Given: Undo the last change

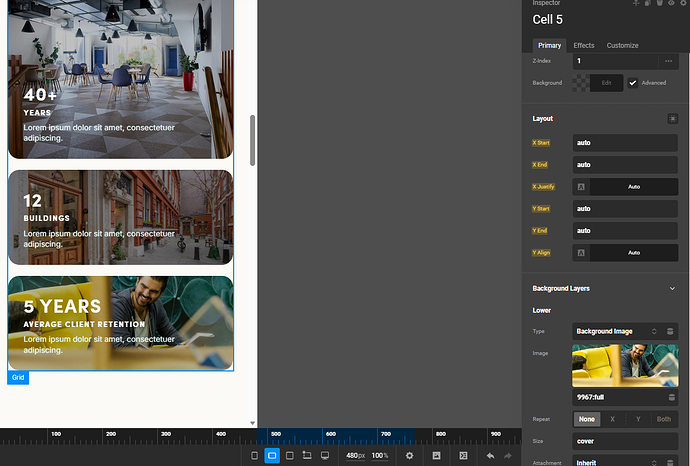Looking at the screenshot, I should [491, 455].
